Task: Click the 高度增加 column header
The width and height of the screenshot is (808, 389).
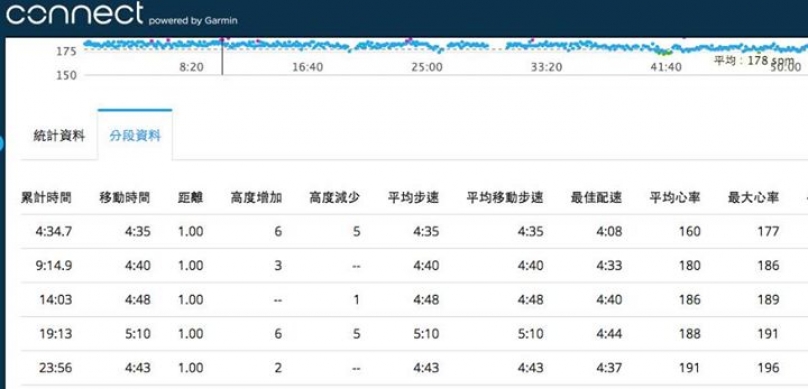Action: pyautogui.click(x=257, y=197)
